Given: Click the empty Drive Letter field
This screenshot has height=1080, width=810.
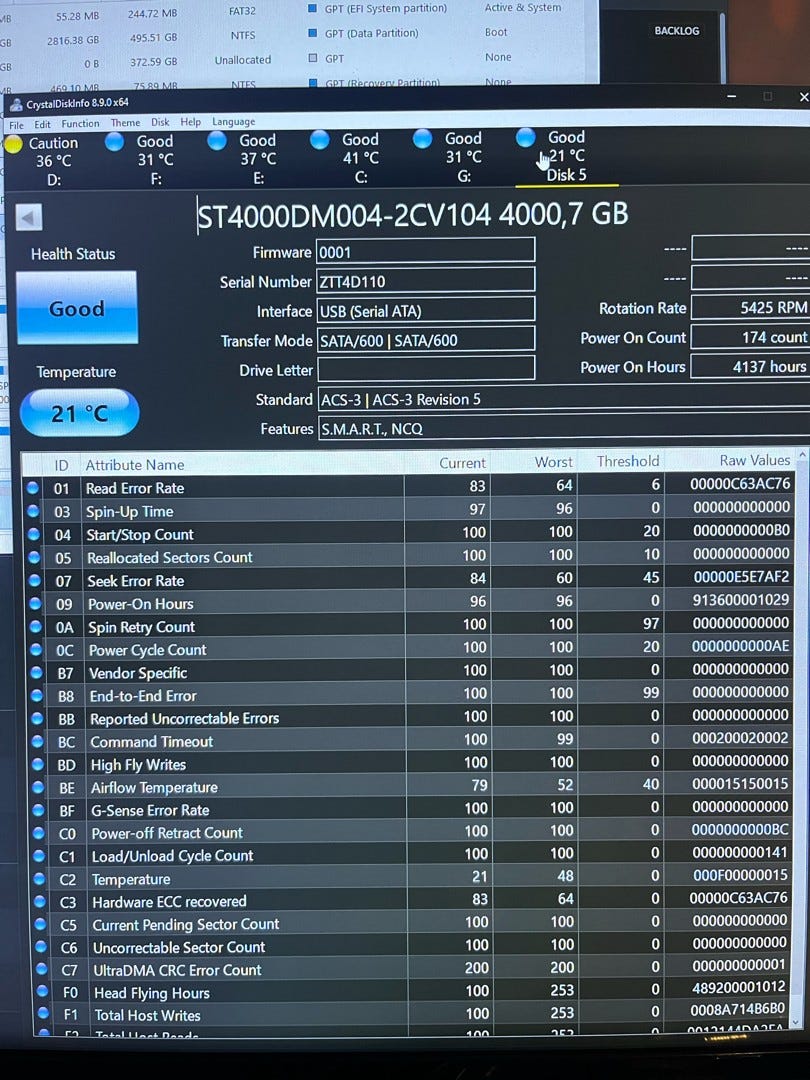Looking at the screenshot, I should point(426,368).
